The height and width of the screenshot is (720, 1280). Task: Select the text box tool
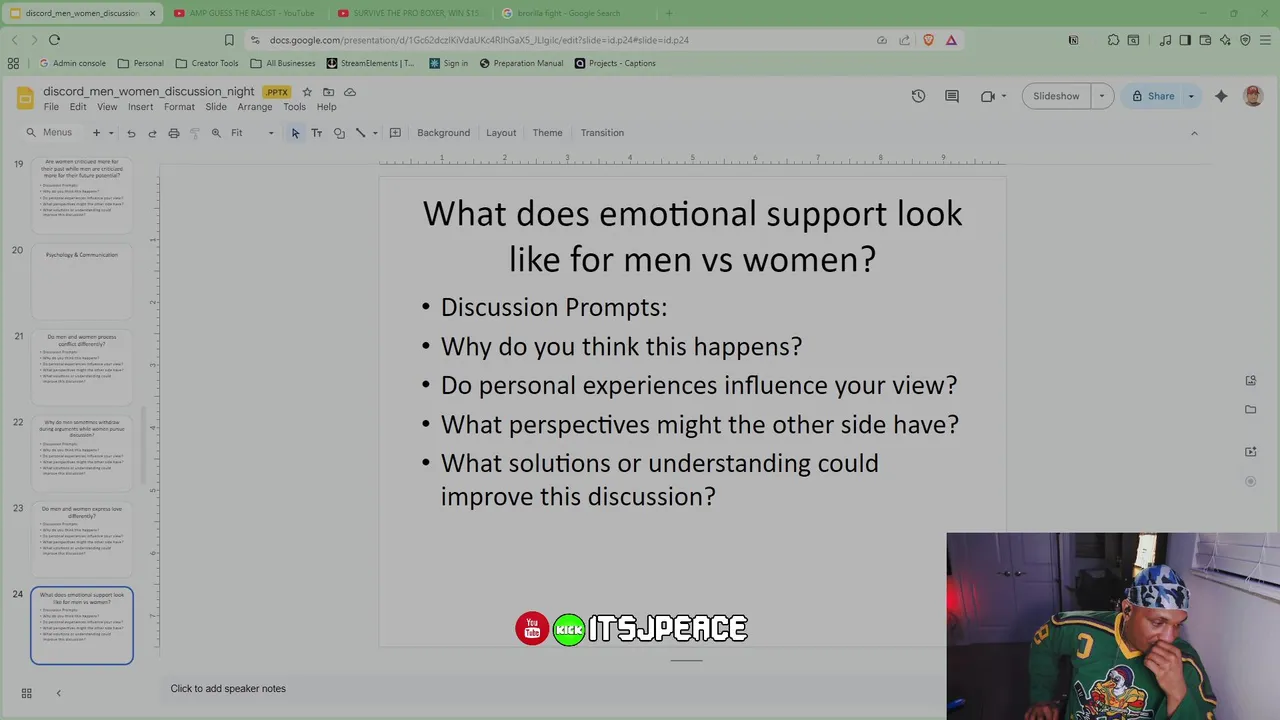click(317, 133)
